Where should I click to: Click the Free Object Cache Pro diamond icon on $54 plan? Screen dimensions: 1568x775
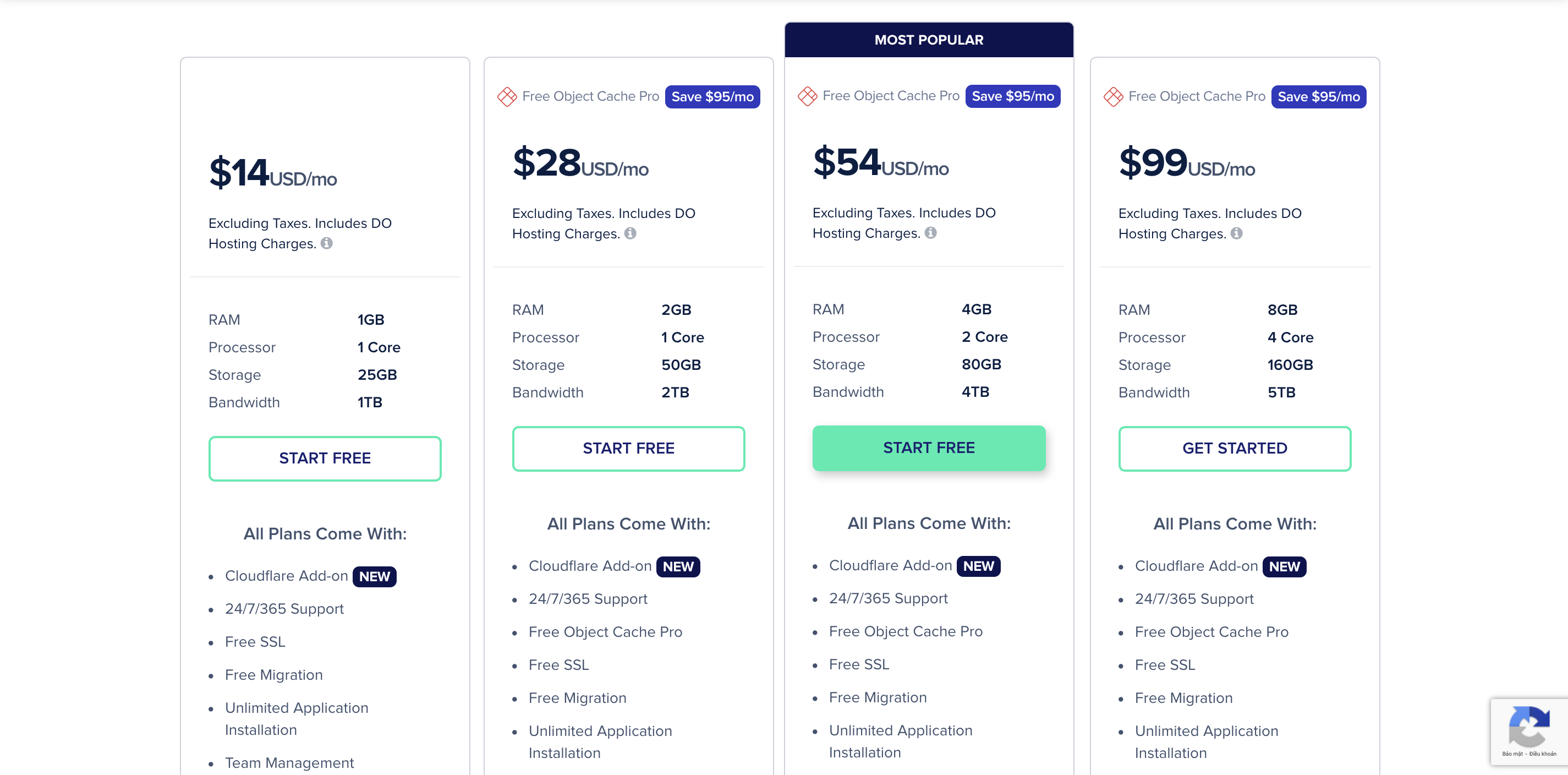[807, 96]
